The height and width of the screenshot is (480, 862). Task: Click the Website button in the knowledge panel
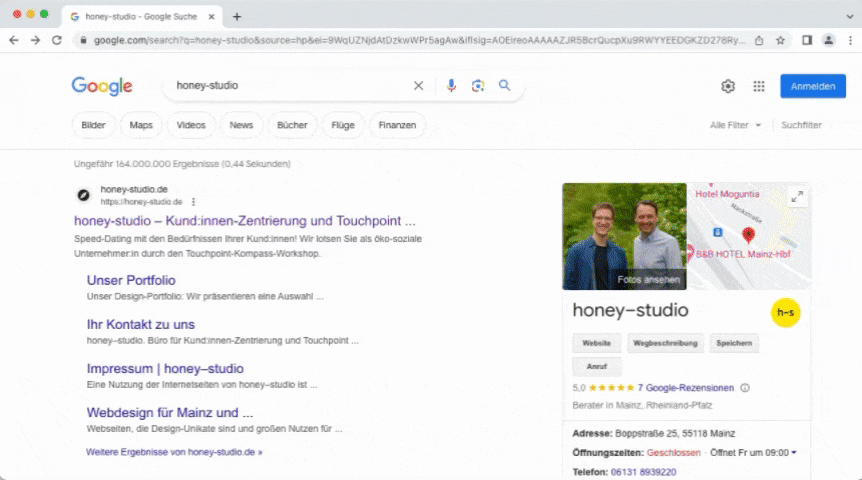[x=596, y=343]
